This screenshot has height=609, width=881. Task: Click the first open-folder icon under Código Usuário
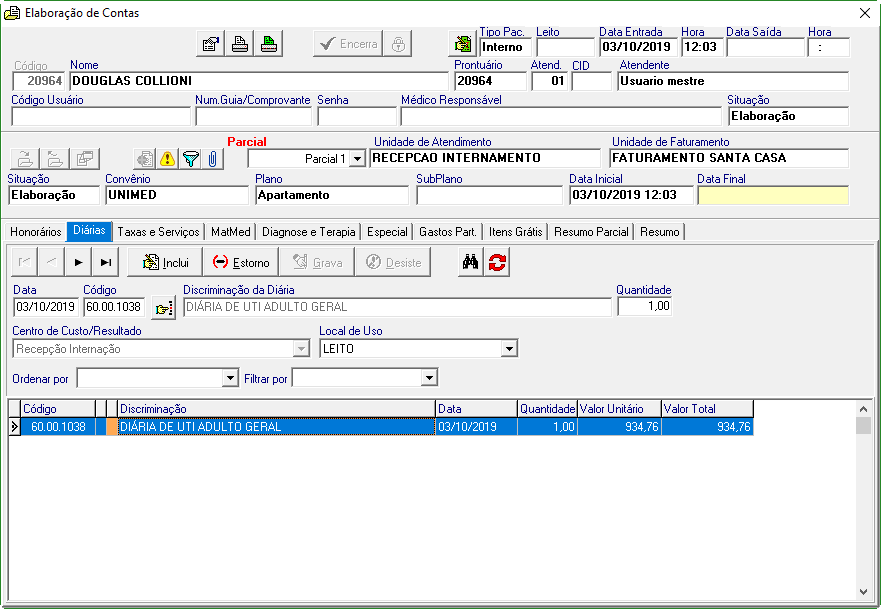(x=25, y=159)
